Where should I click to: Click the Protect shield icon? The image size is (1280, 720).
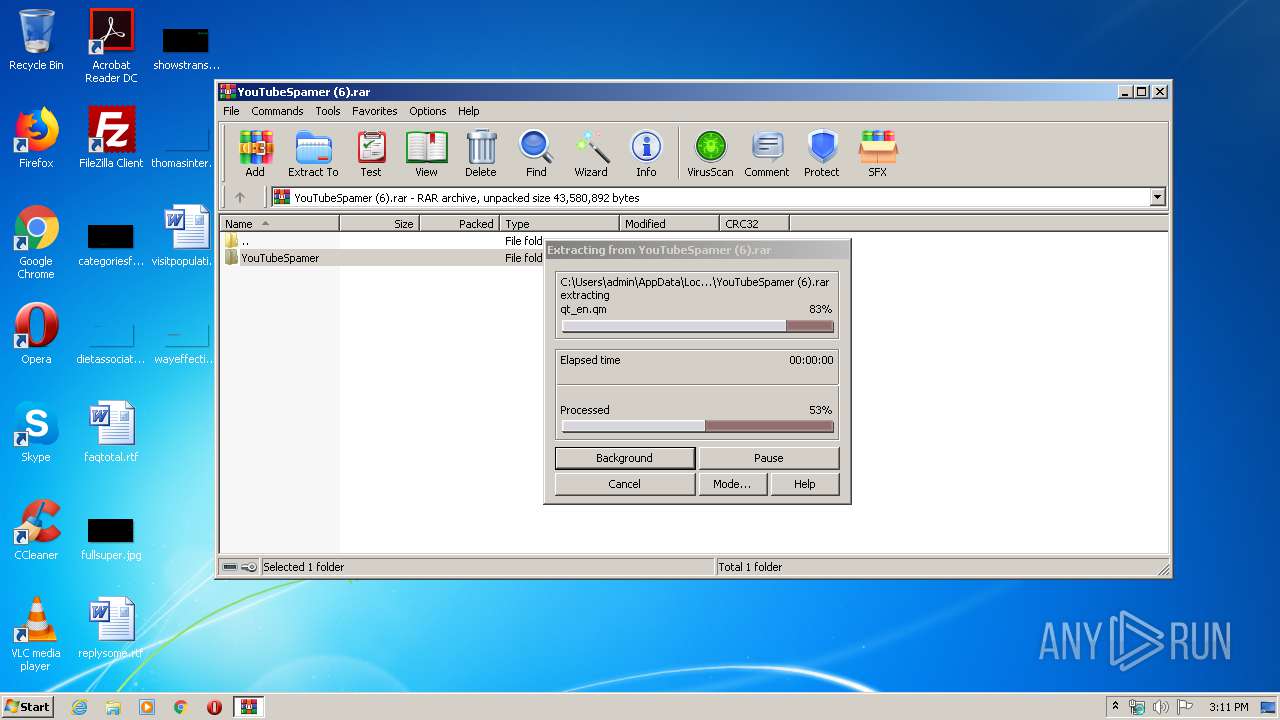click(x=822, y=154)
